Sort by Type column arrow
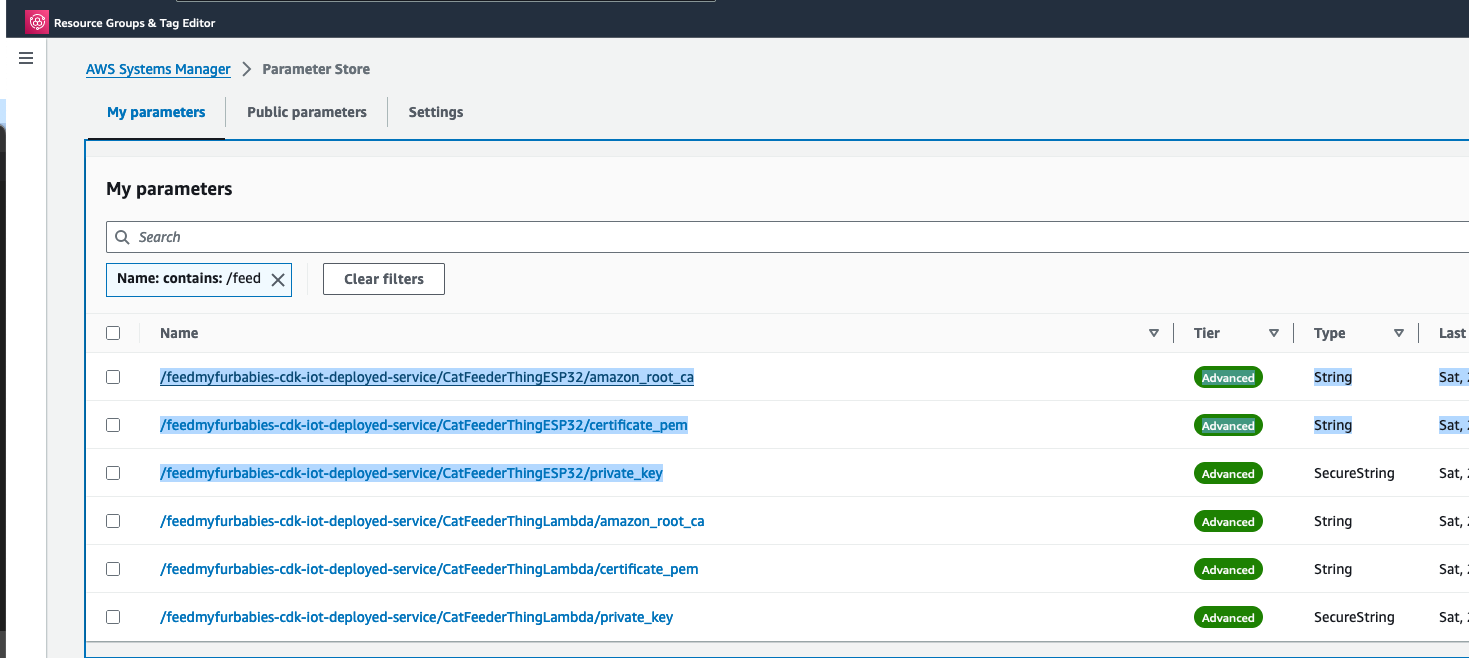 pos(1399,333)
